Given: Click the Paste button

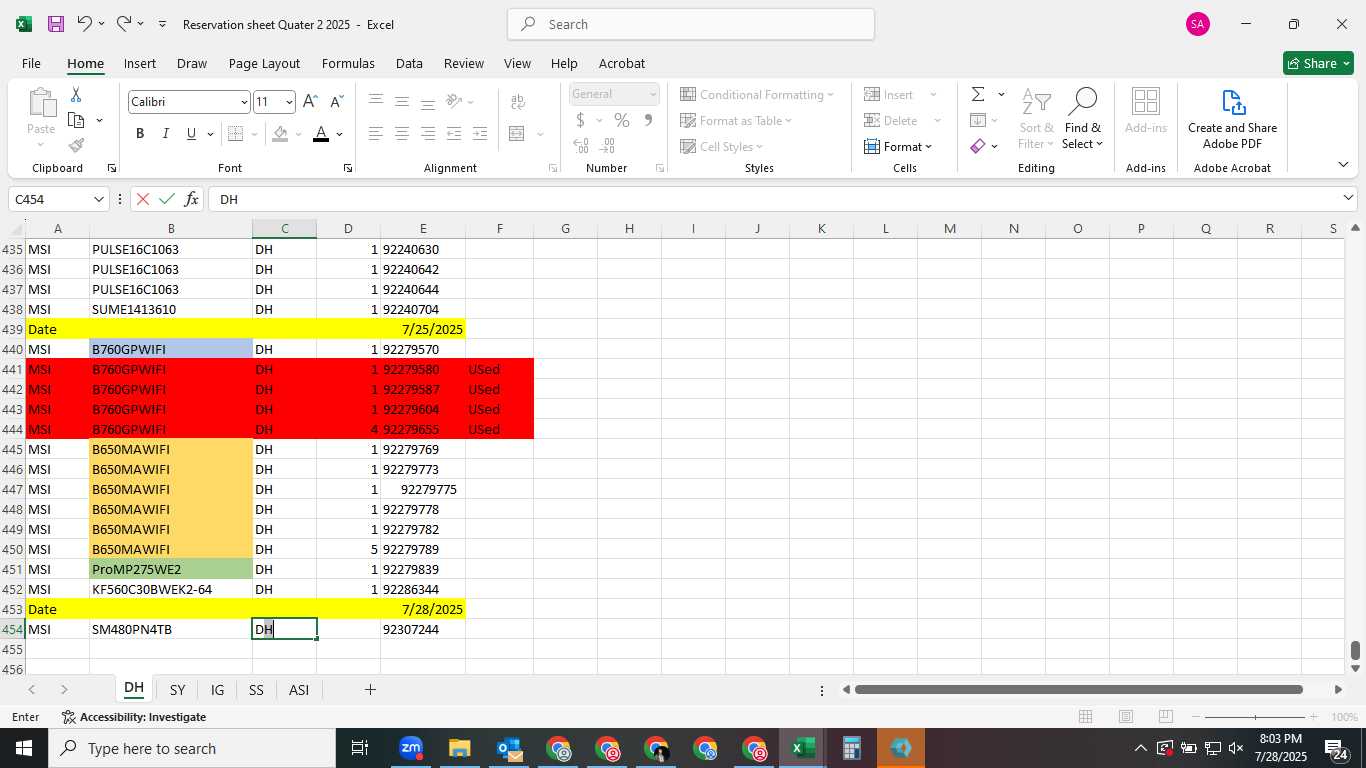Looking at the screenshot, I should click(41, 112).
